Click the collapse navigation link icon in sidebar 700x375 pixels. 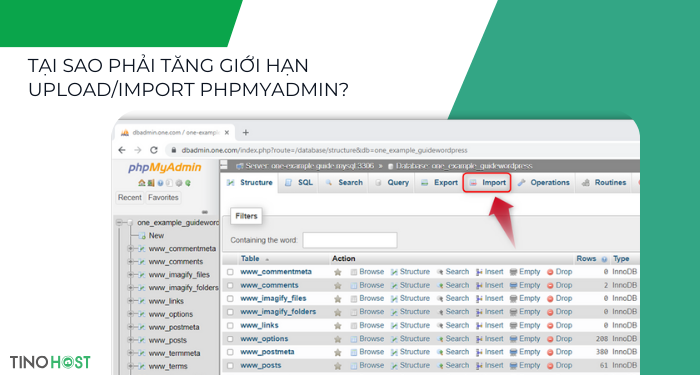tap(205, 212)
